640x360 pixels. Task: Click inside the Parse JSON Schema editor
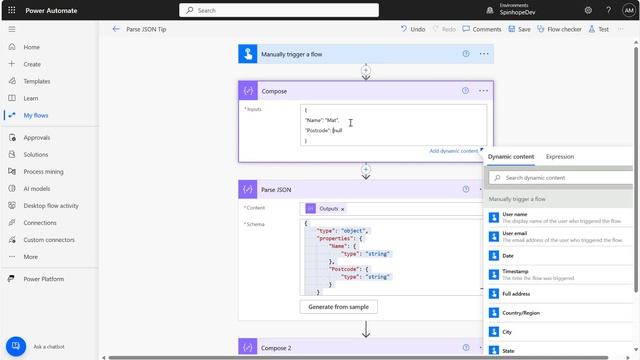point(391,257)
